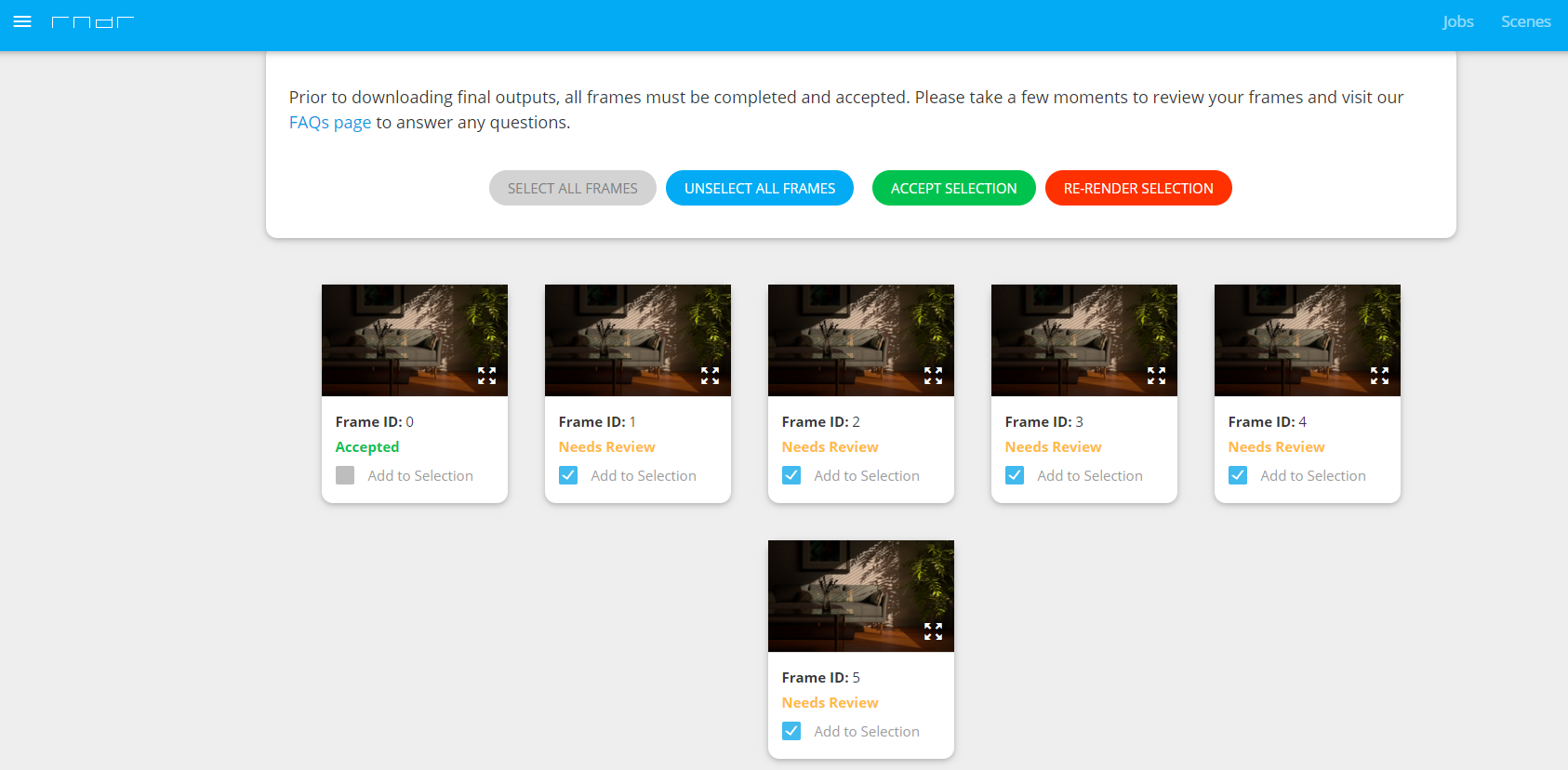Viewport: 1568px width, 770px height.
Task: Click Needs Review status of Frame 3
Action: [x=1054, y=447]
